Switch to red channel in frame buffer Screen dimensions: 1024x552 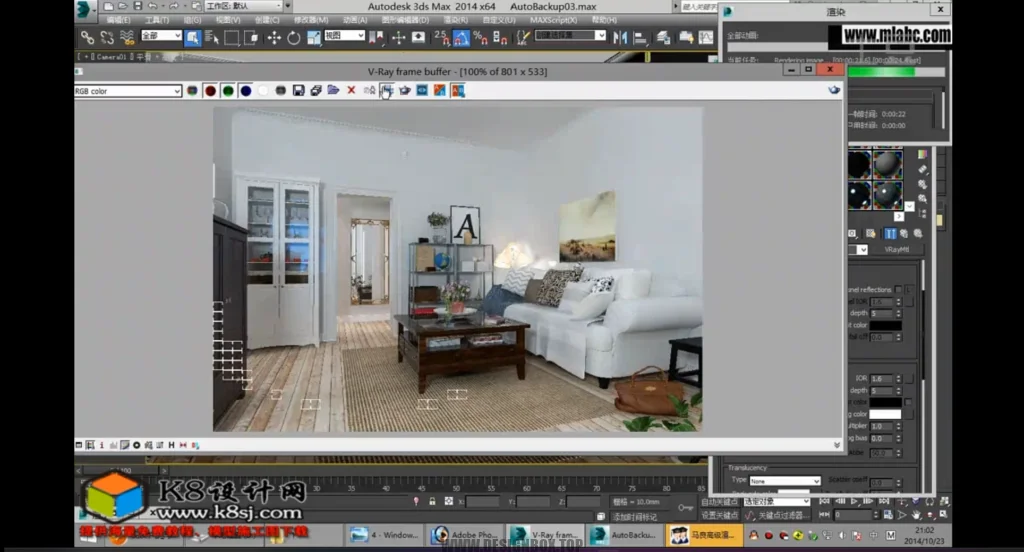coord(210,90)
